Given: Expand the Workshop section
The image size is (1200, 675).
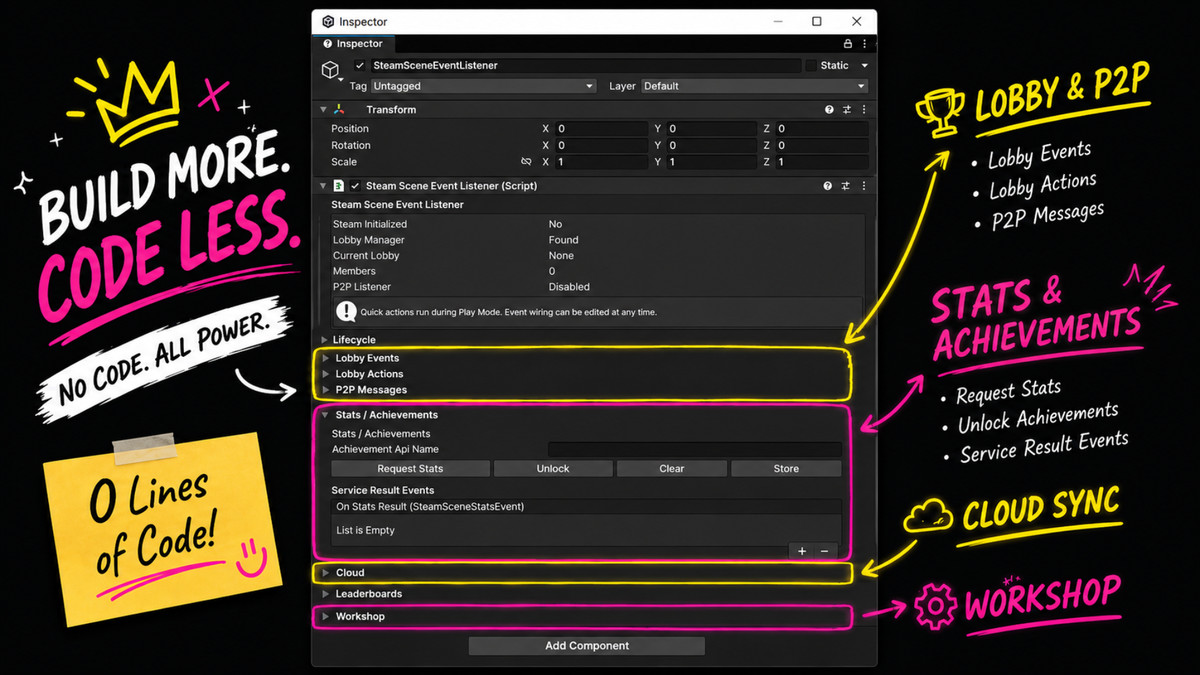Looking at the screenshot, I should 326,617.
